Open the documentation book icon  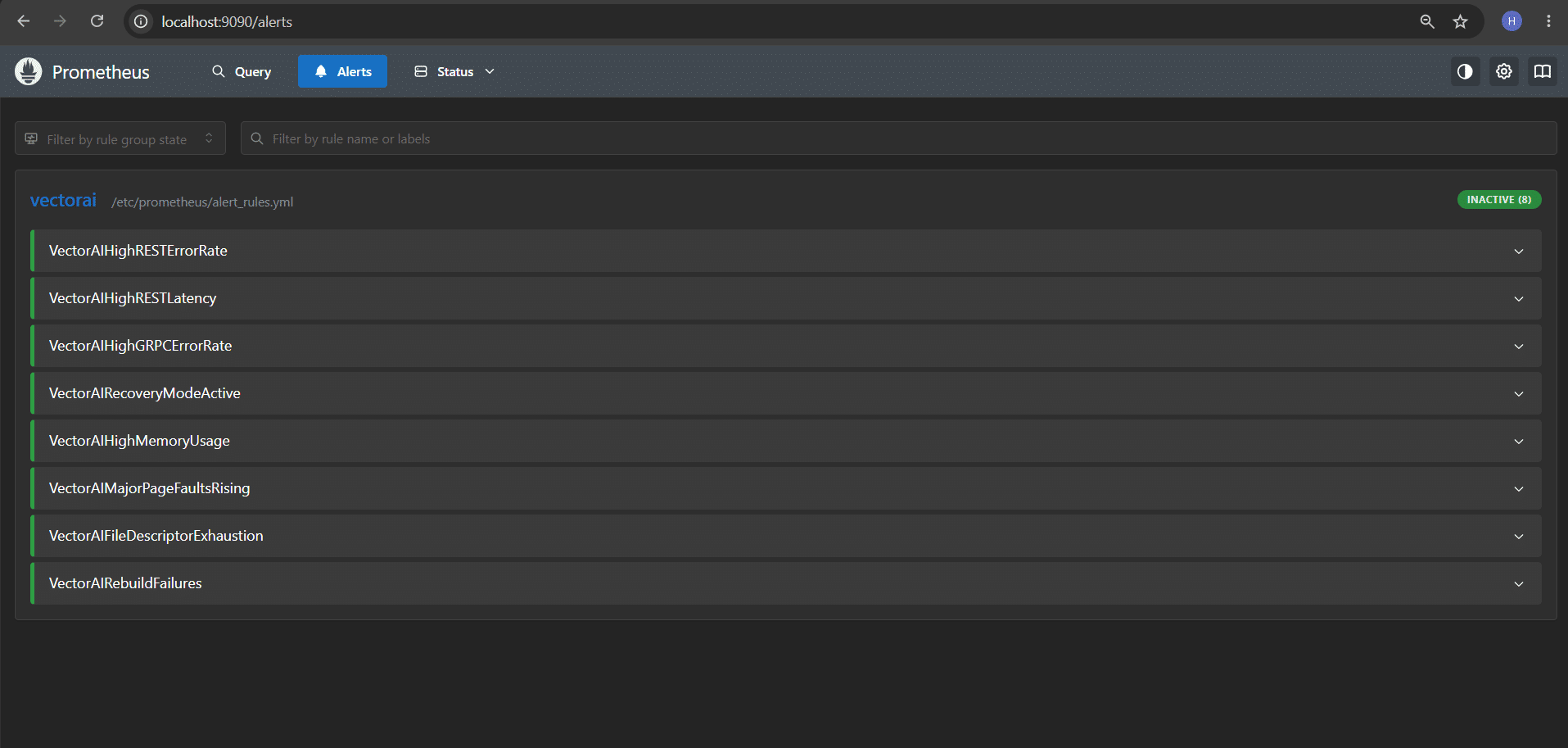[1543, 71]
